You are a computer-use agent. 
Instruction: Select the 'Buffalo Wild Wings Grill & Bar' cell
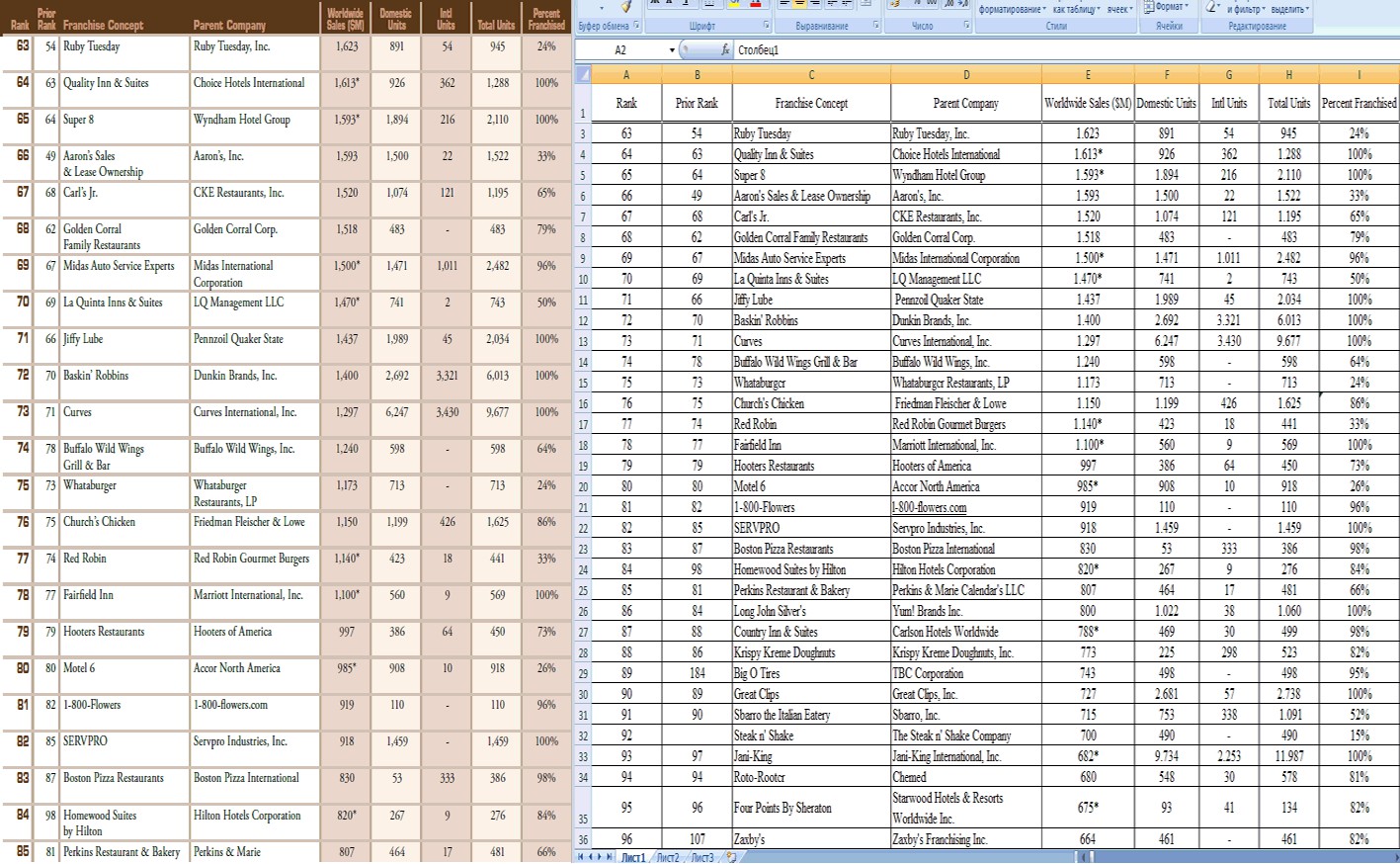point(811,362)
